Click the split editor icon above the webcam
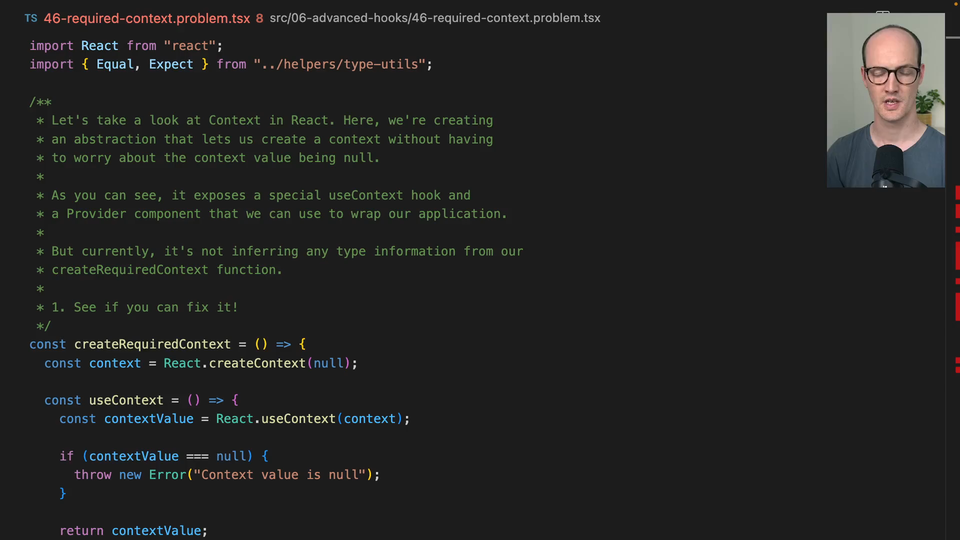The width and height of the screenshot is (960, 540). click(x=883, y=14)
